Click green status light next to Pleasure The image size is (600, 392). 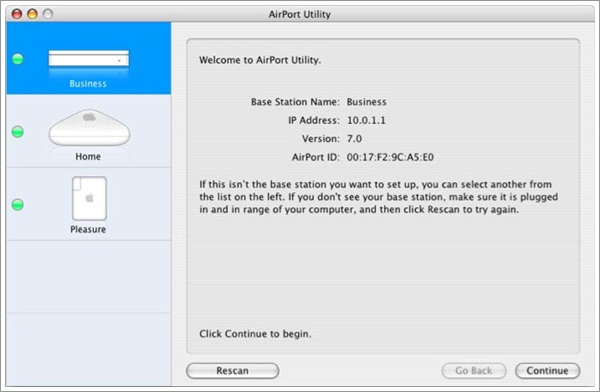click(x=18, y=204)
